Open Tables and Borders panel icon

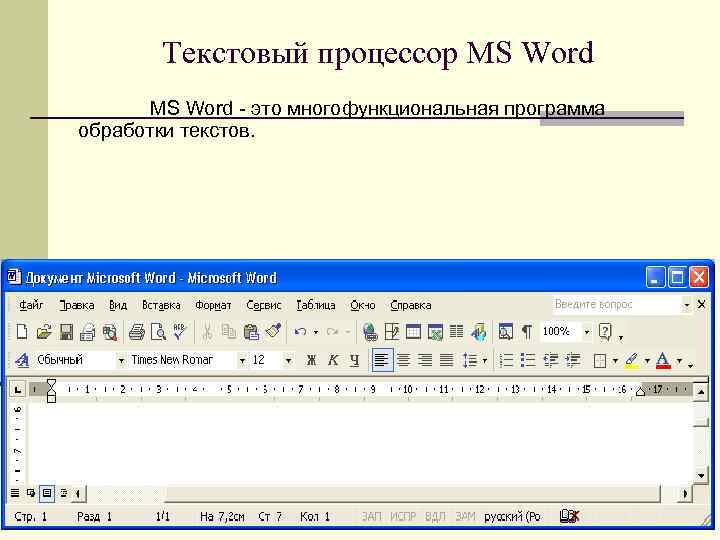(392, 332)
